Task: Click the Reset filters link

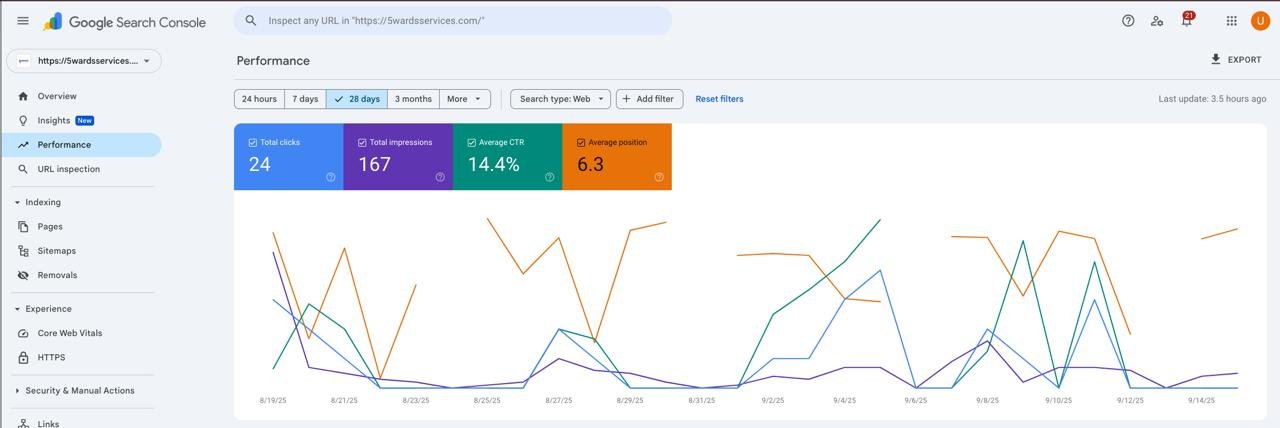Action: point(719,99)
